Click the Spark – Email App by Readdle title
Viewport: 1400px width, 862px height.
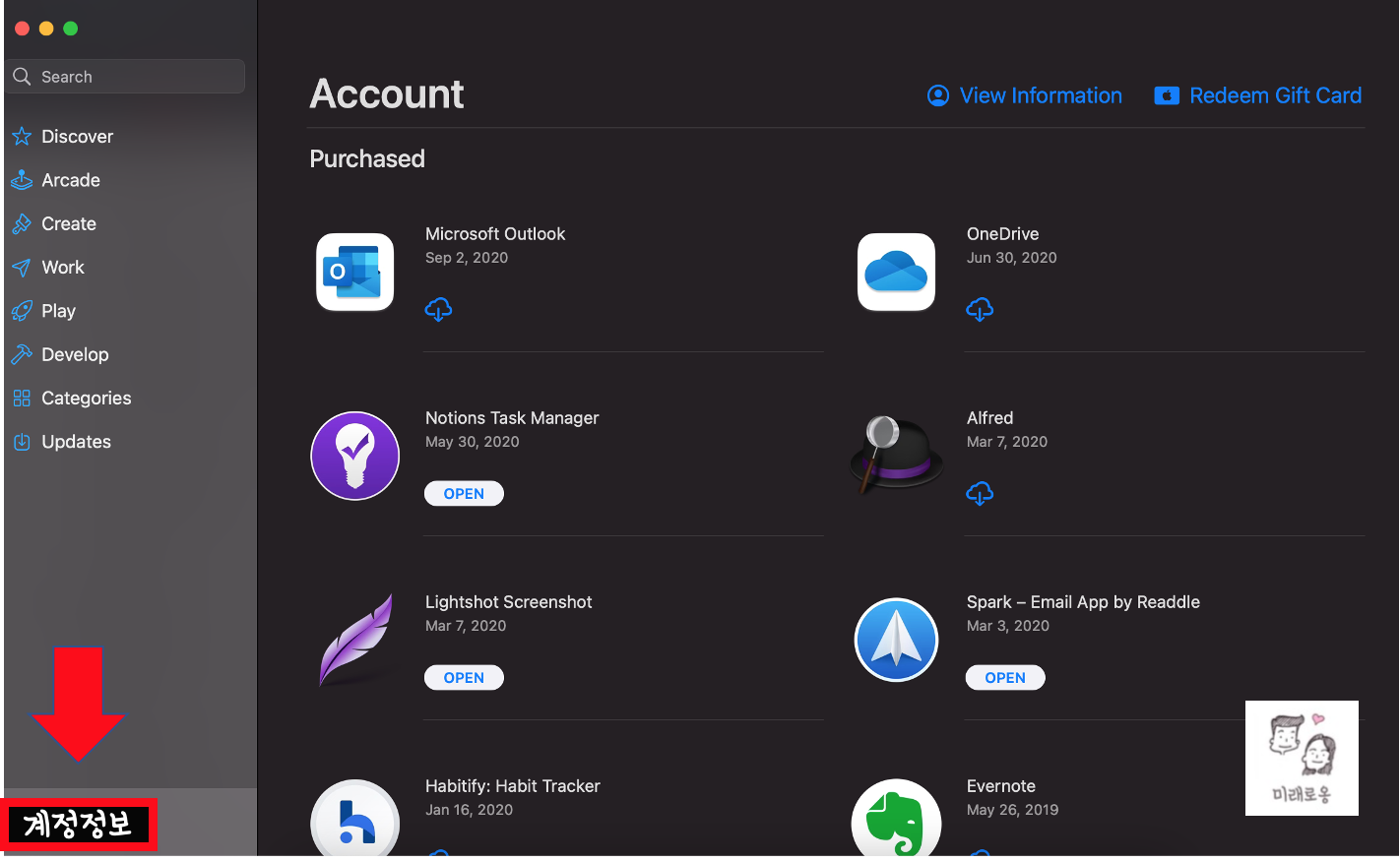(x=1083, y=602)
